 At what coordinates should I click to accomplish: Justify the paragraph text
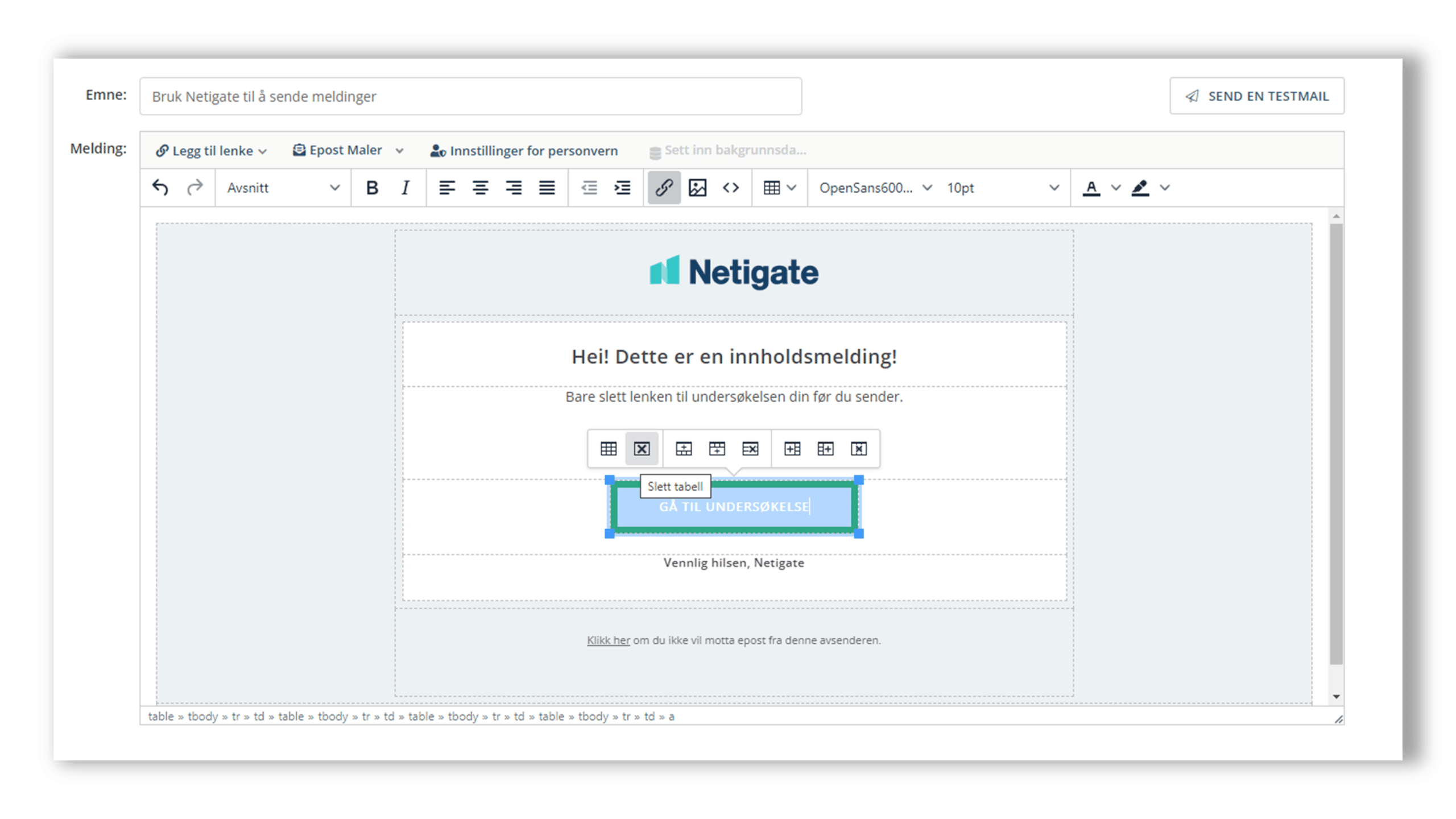[547, 187]
